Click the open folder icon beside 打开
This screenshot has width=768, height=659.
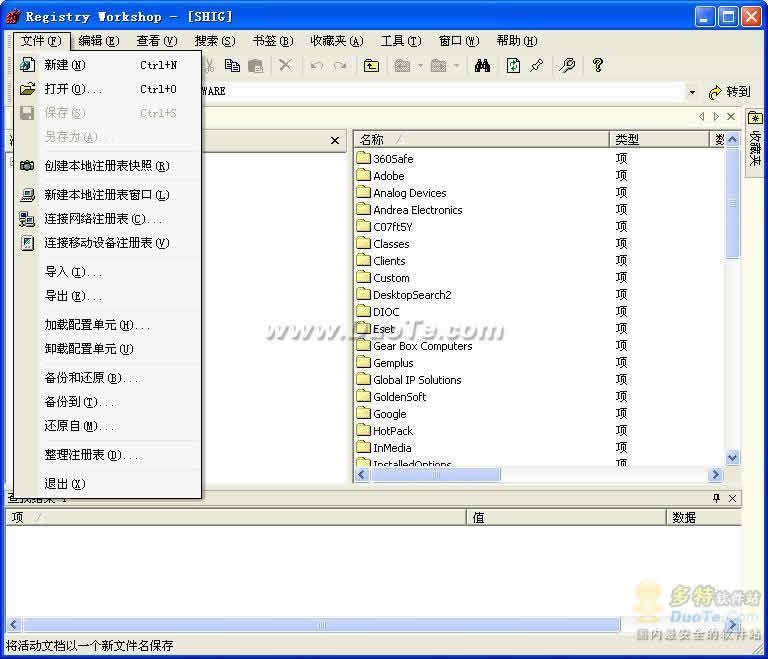click(x=27, y=89)
